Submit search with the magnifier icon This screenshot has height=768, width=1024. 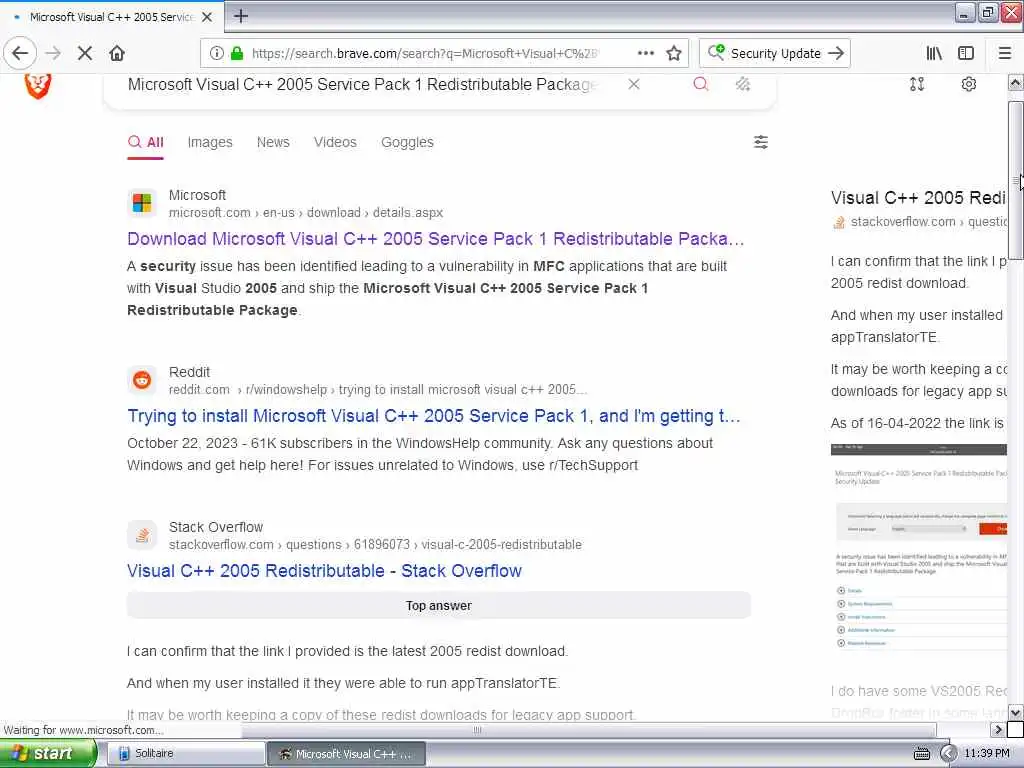pyautogui.click(x=700, y=84)
